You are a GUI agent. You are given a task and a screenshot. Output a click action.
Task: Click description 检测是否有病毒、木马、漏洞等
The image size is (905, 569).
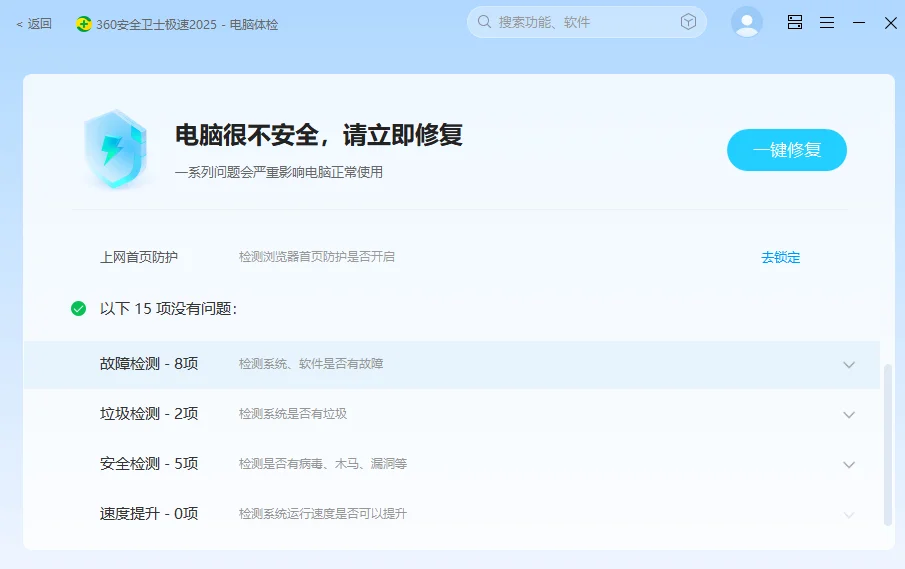click(323, 463)
